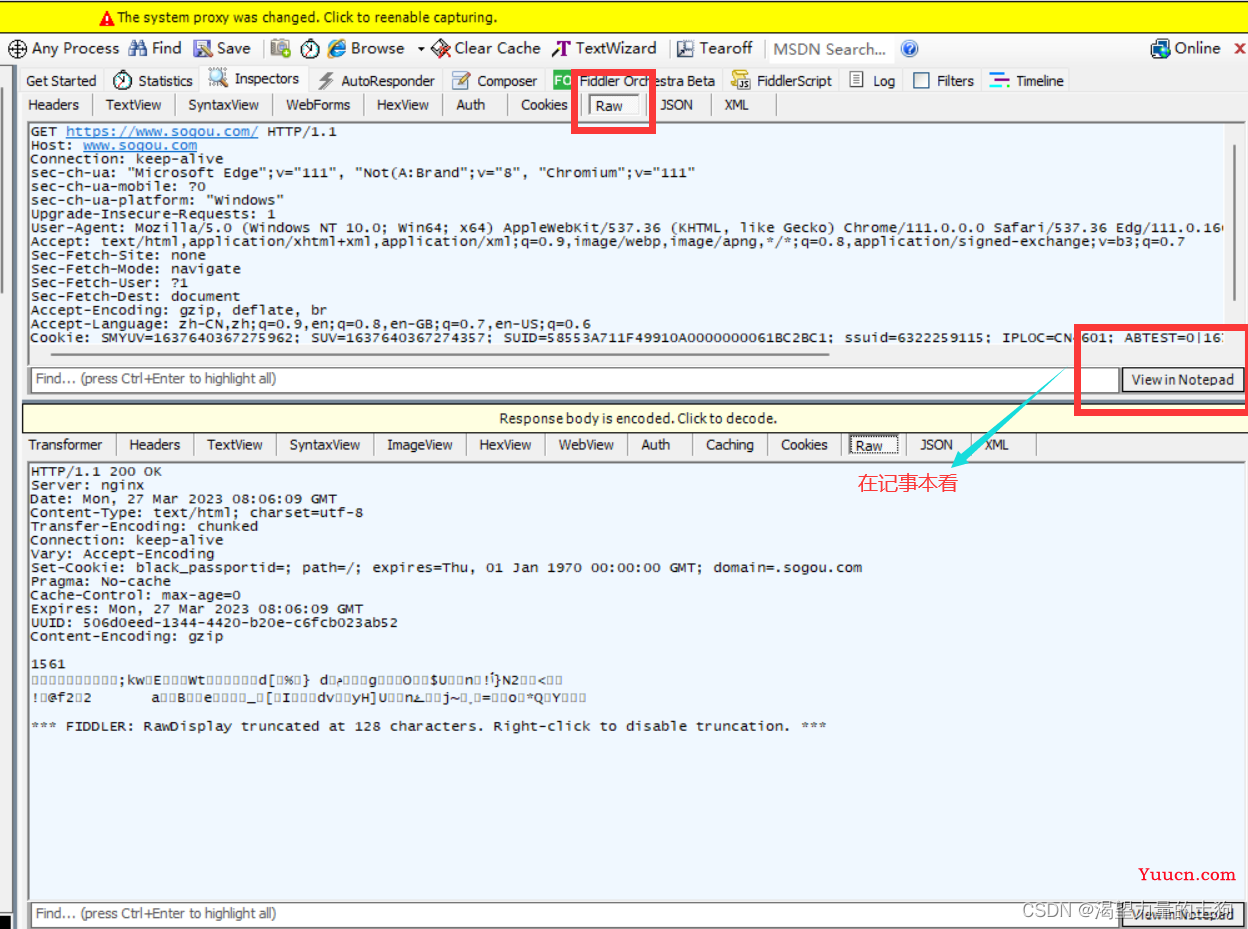This screenshot has height=929, width=1248.
Task: Open the FiddlerScript tab
Action: (782, 81)
